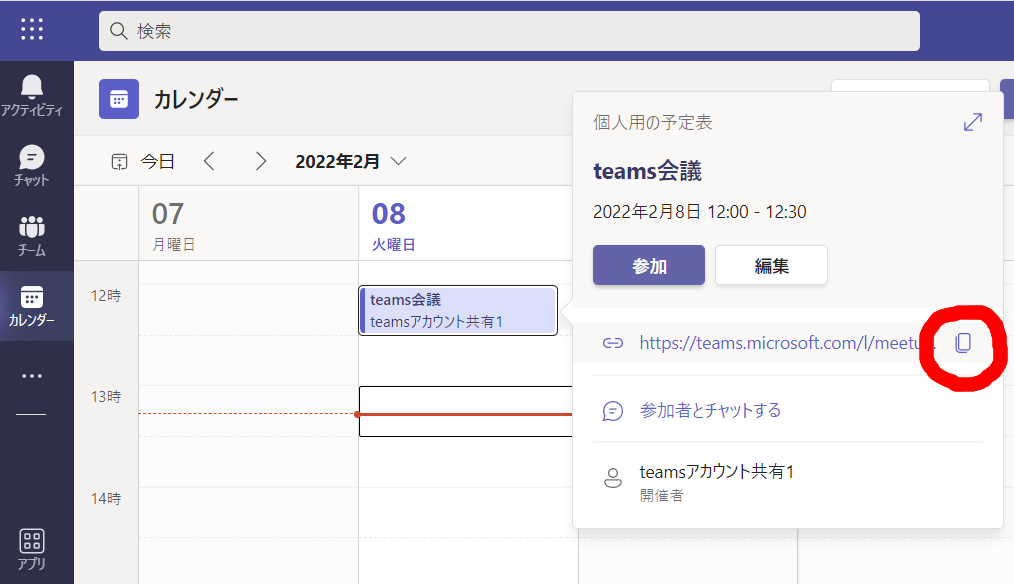Viewport: 1014px width, 584px height.
Task: Open アクティビティ in the sidebar
Action: (x=32, y=96)
